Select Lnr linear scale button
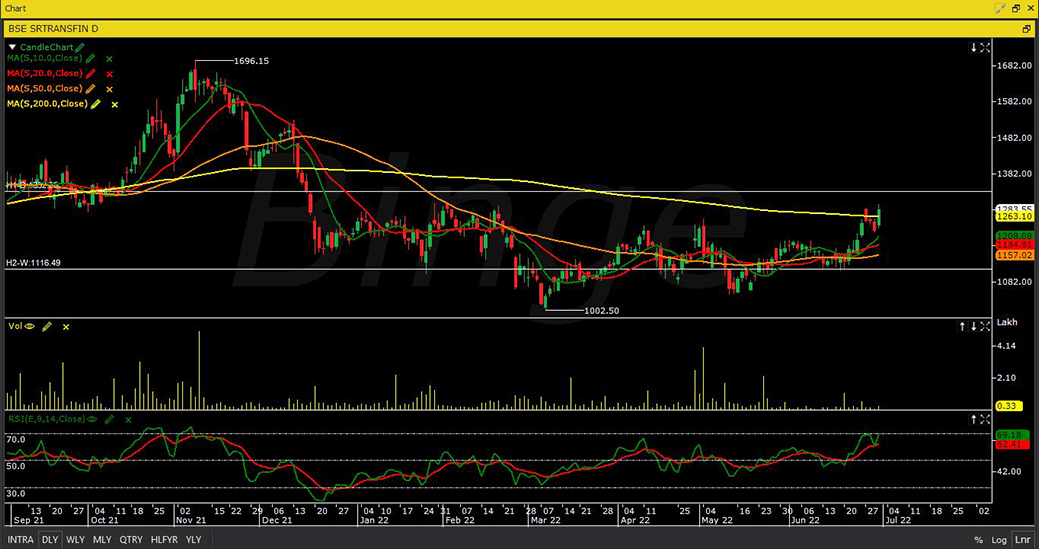This screenshot has width=1039, height=549. pos(1022,540)
